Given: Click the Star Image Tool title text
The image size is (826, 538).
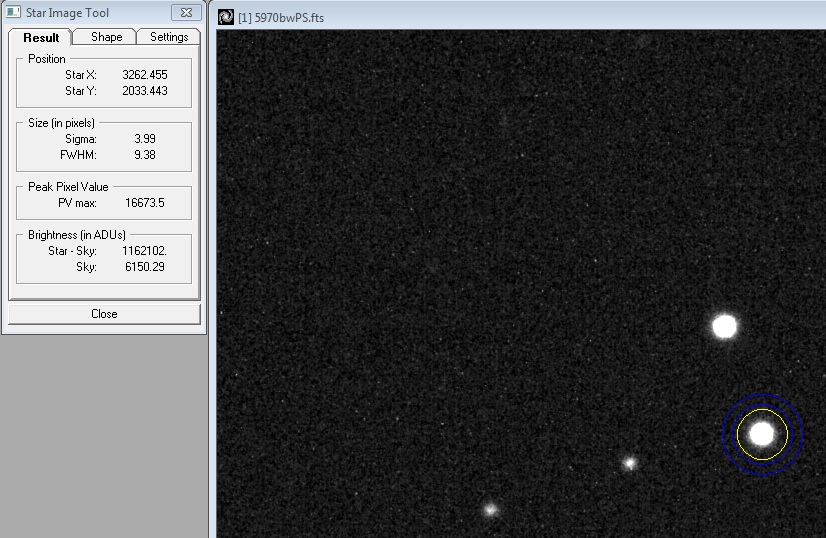Looking at the screenshot, I should coord(68,13).
